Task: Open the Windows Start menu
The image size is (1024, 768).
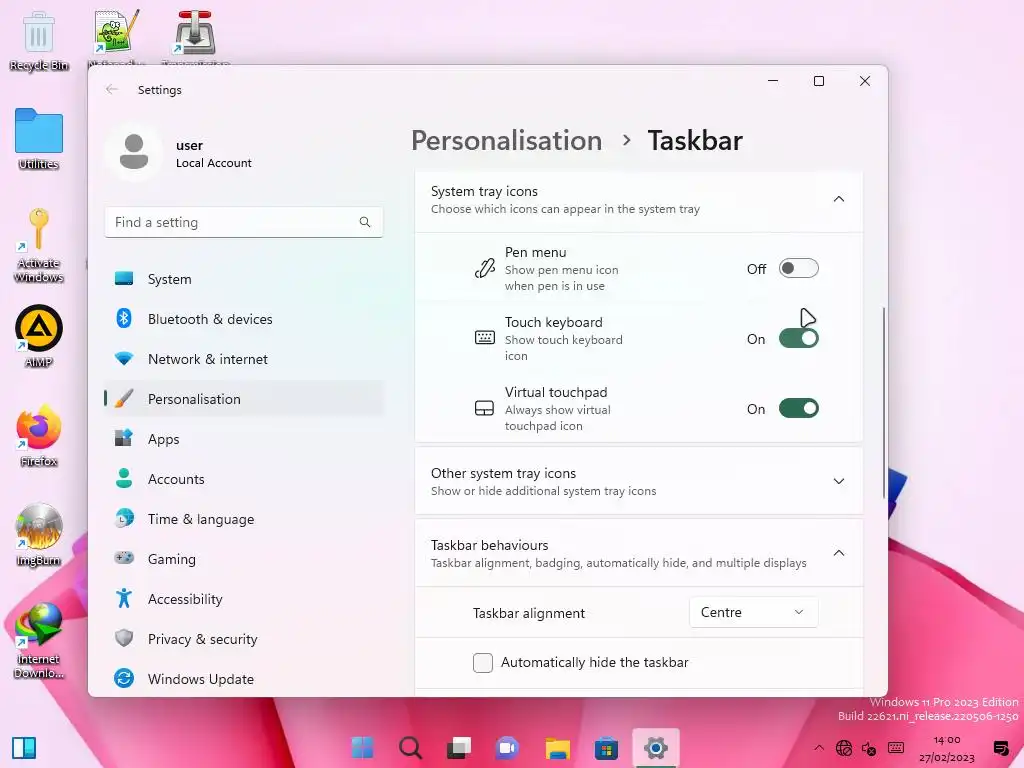Action: (362, 748)
